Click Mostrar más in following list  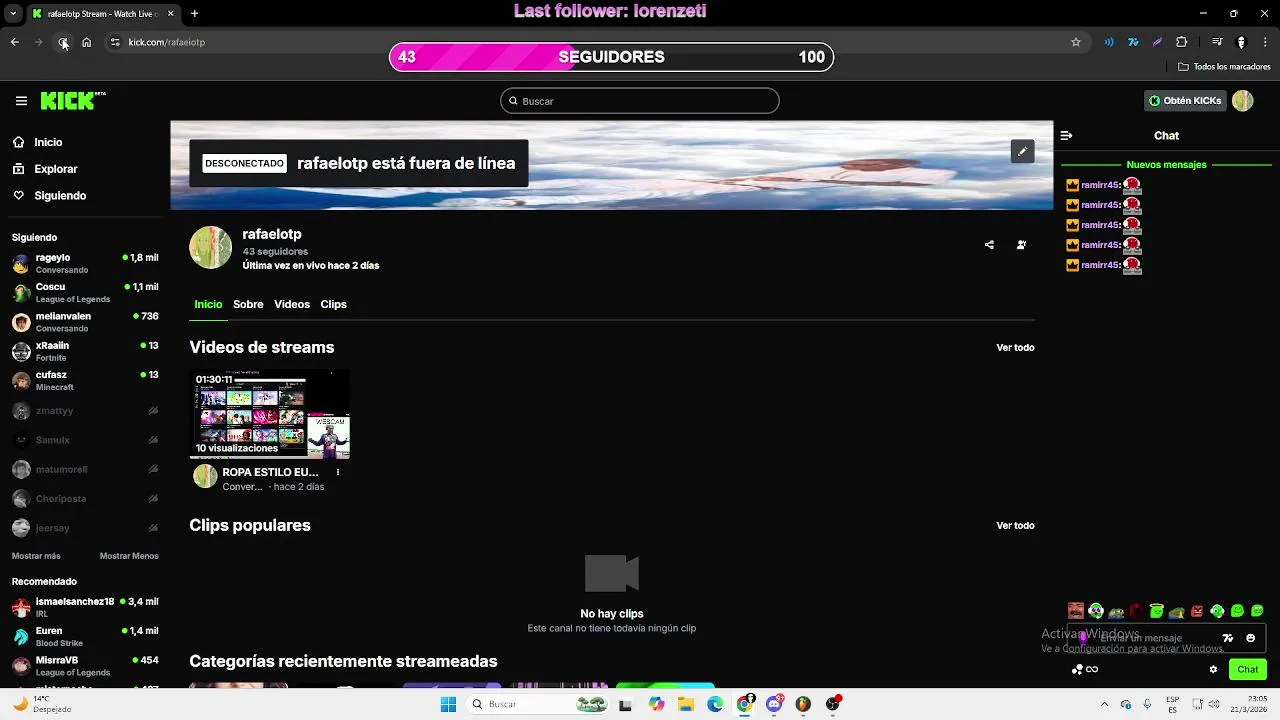point(36,556)
